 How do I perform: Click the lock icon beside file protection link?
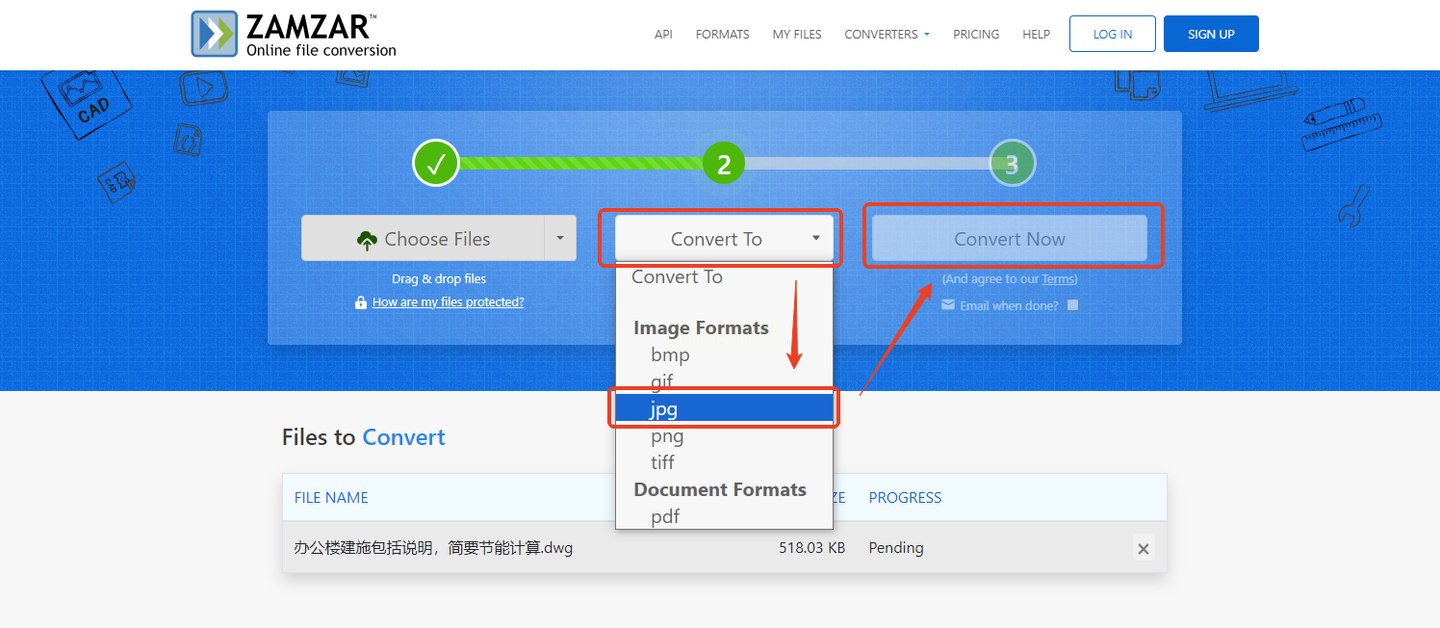tap(361, 302)
